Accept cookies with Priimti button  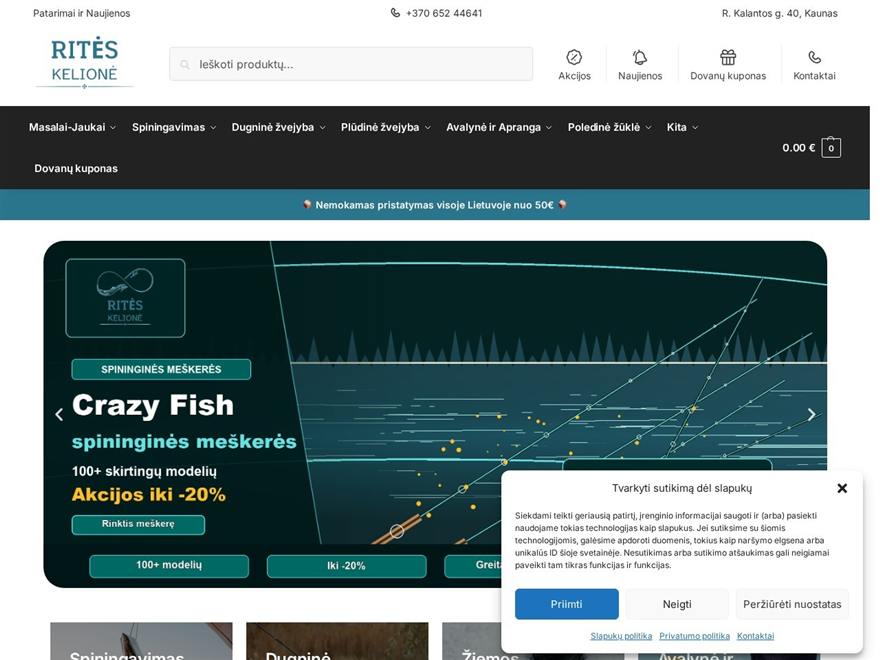click(566, 604)
